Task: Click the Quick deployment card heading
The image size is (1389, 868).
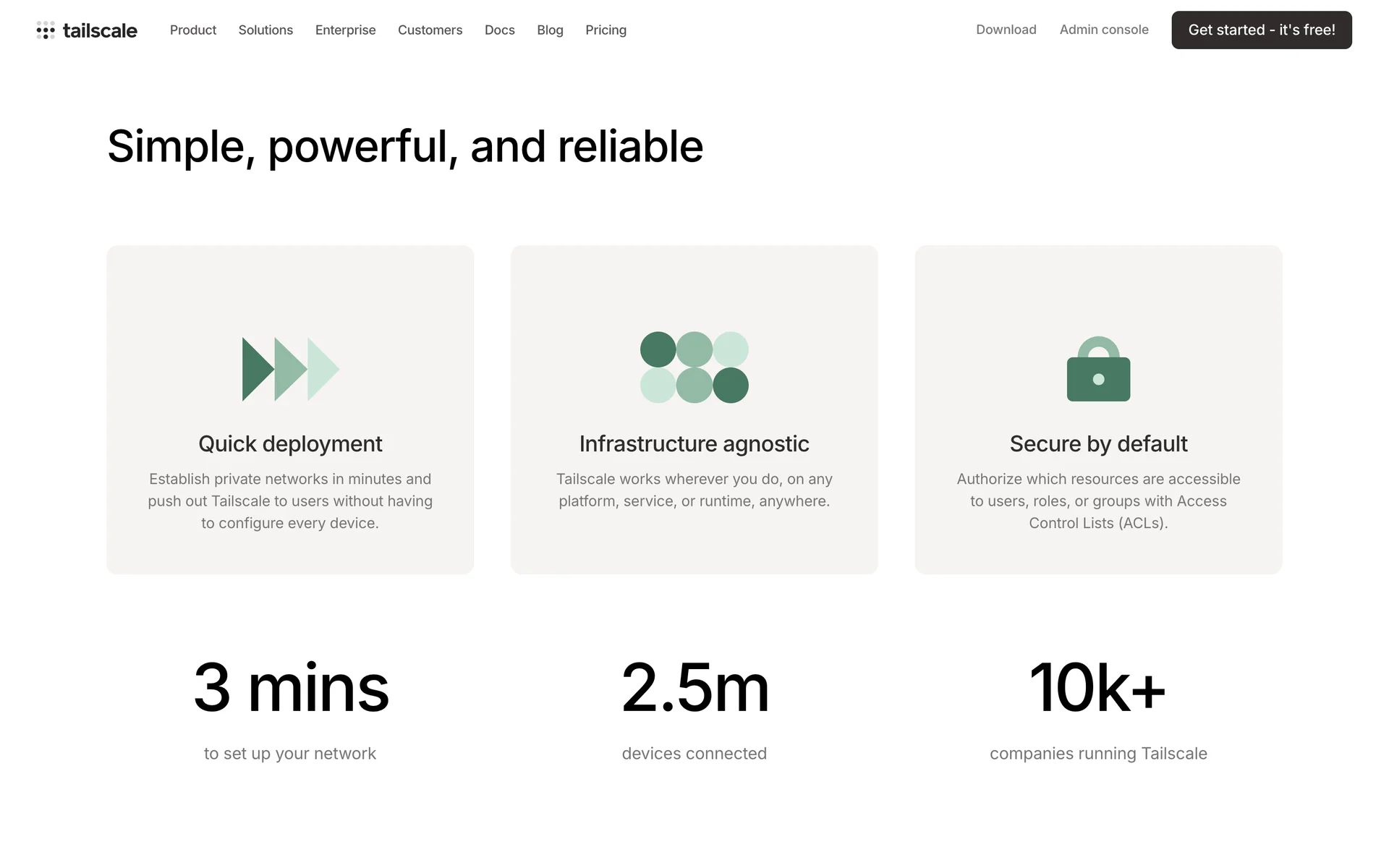Action: pos(290,443)
